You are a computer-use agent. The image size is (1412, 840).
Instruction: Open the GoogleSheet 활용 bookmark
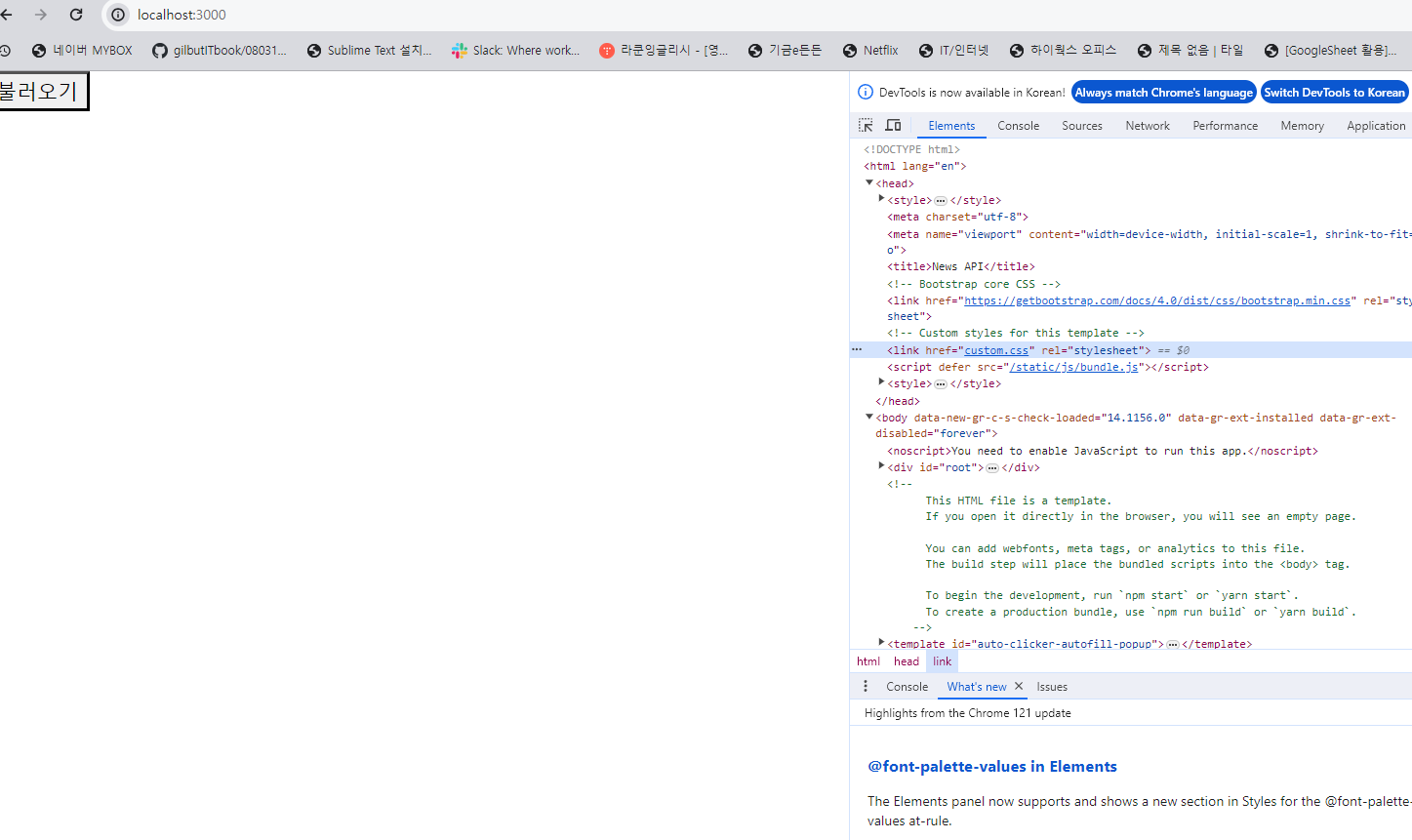pos(1331,50)
